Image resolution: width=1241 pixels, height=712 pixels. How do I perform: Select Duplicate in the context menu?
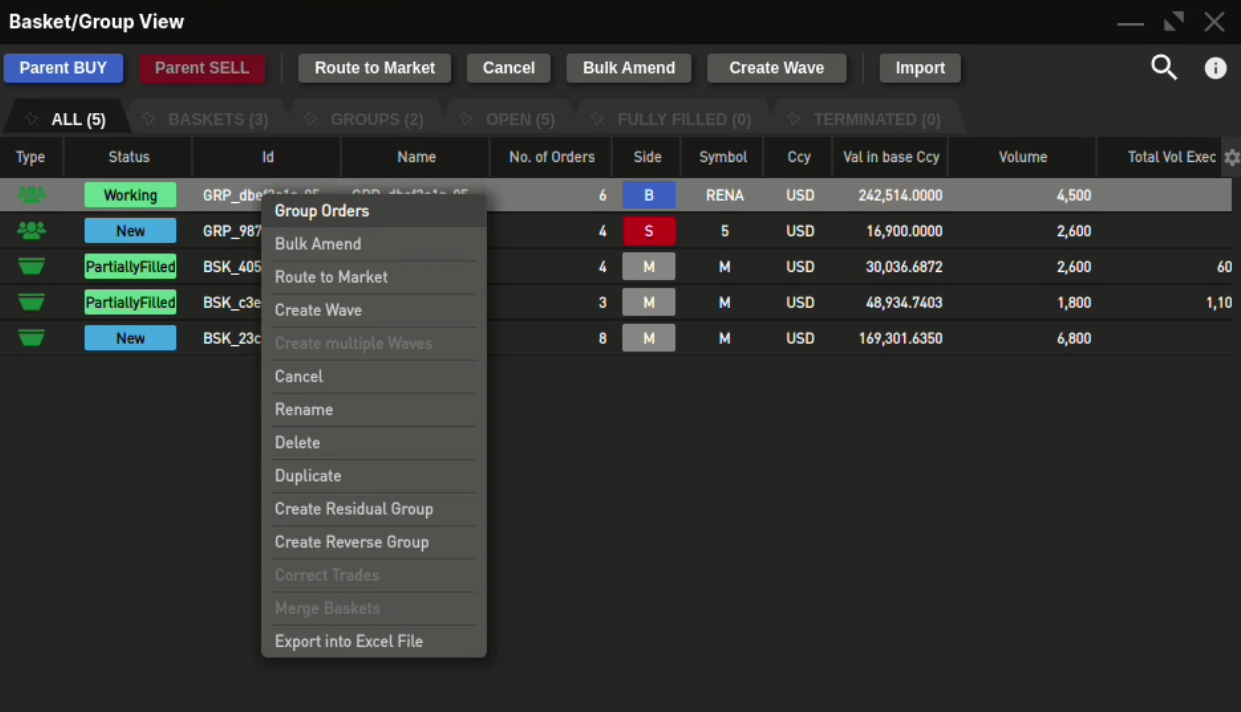coord(308,476)
